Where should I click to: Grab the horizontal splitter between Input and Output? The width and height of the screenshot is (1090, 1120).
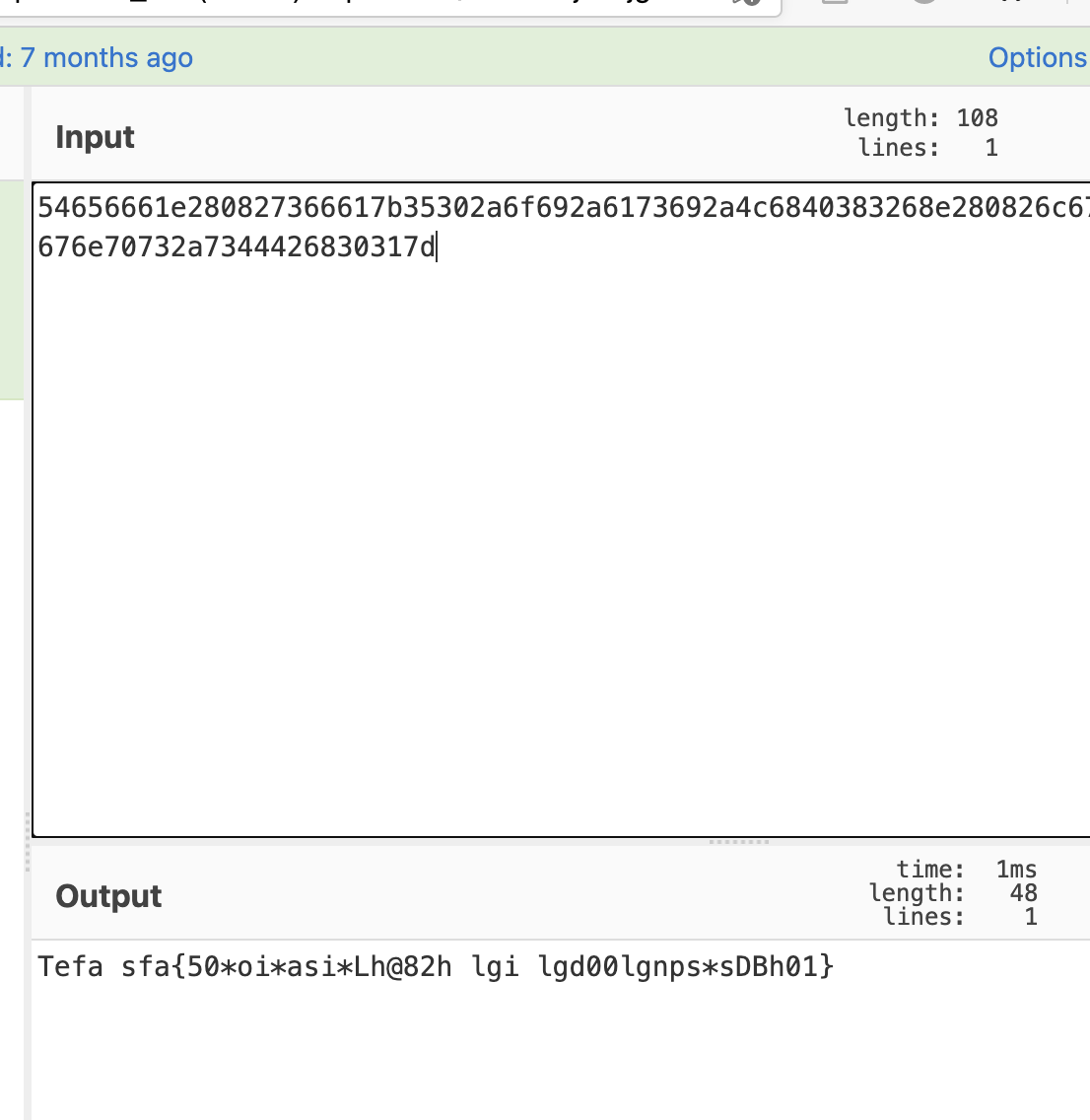pyautogui.click(x=738, y=842)
